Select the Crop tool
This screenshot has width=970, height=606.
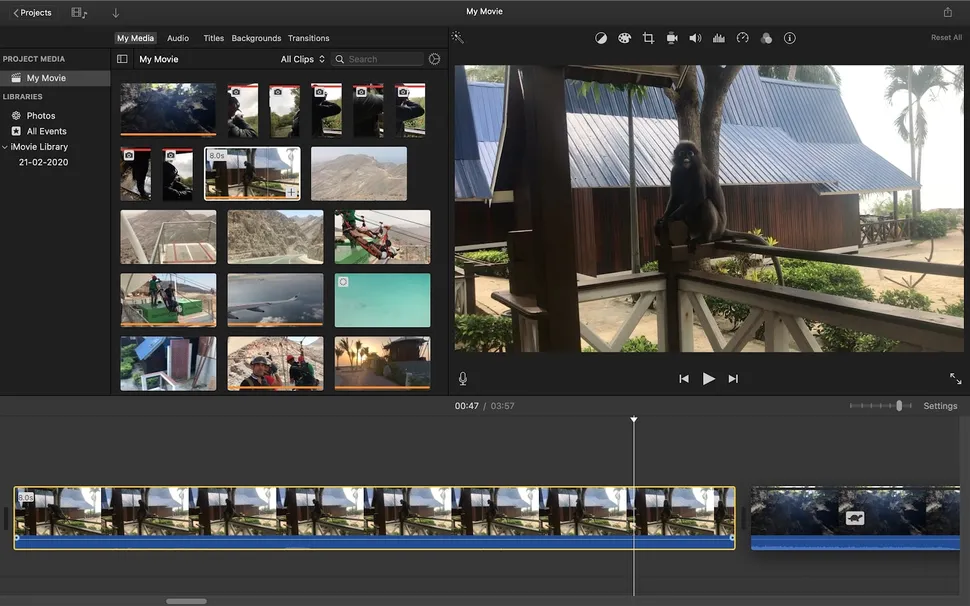648,38
